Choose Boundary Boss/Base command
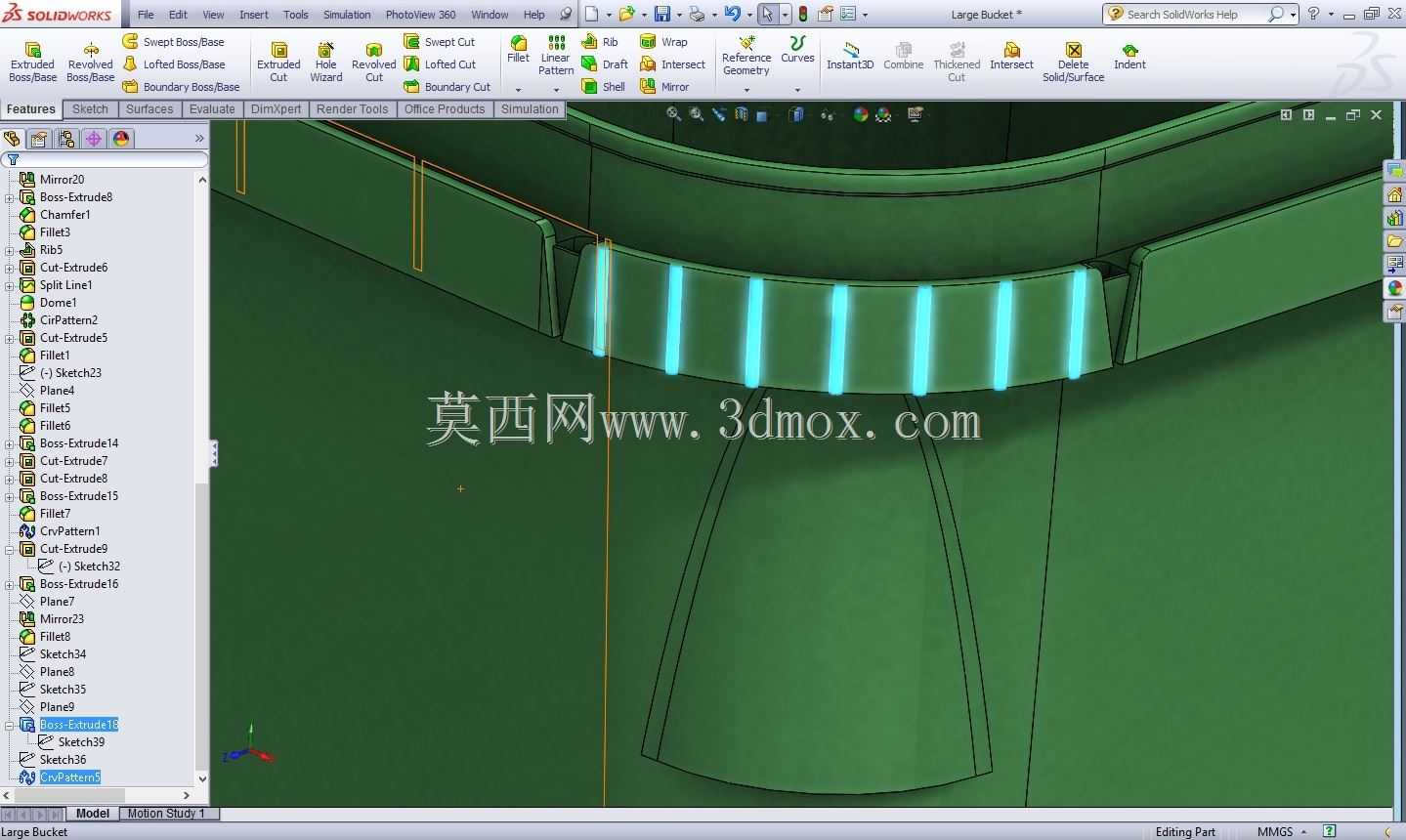The image size is (1406, 840). pyautogui.click(x=181, y=87)
